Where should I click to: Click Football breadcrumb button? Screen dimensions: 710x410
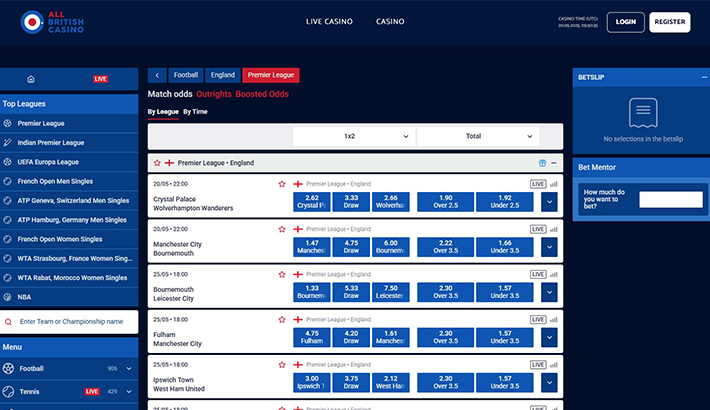coord(186,75)
